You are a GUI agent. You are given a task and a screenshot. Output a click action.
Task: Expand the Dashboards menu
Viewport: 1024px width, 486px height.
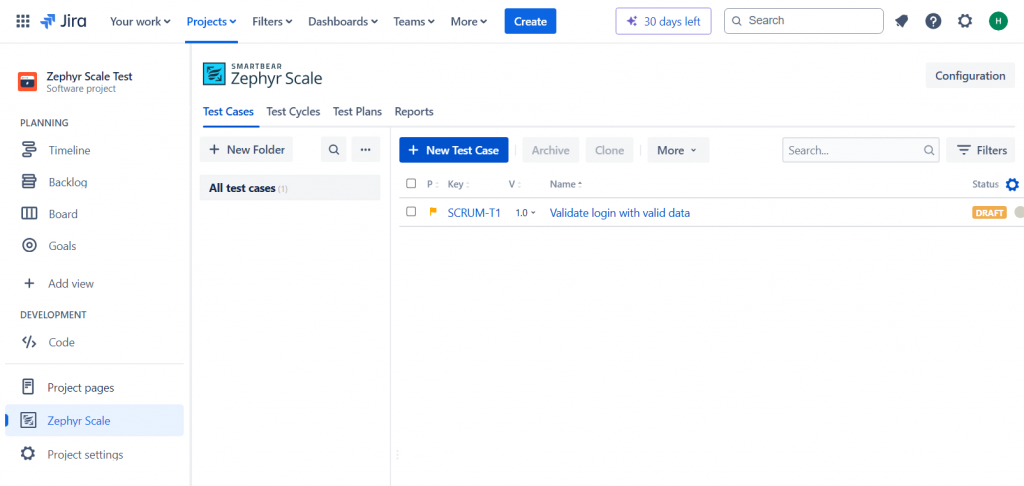click(343, 22)
